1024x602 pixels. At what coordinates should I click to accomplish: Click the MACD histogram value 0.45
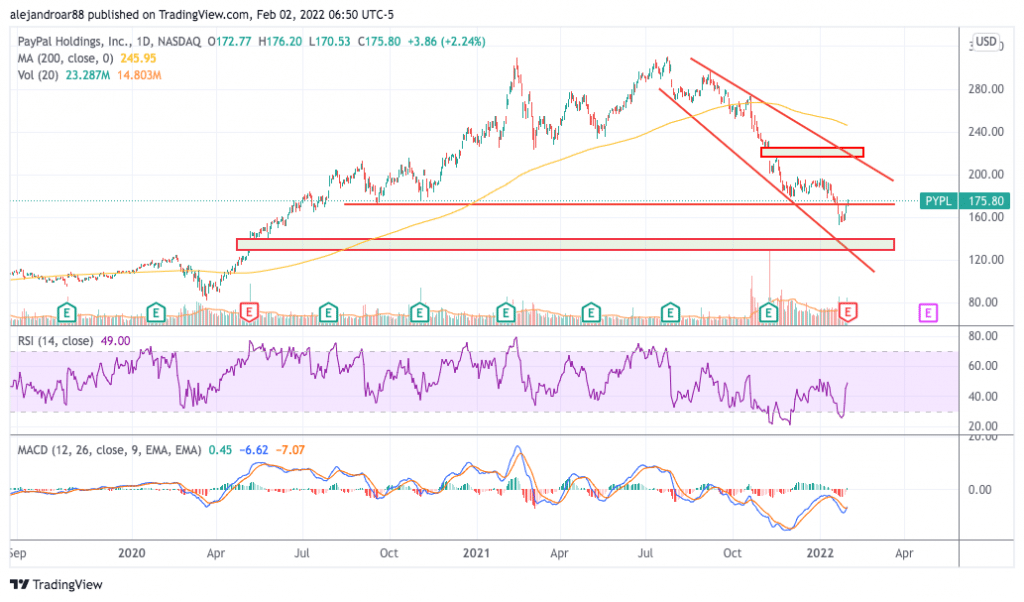point(220,450)
